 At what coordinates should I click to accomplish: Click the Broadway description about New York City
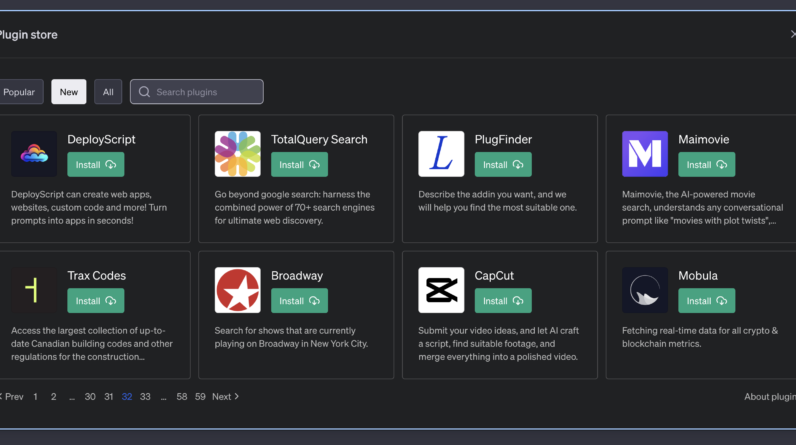(291, 337)
